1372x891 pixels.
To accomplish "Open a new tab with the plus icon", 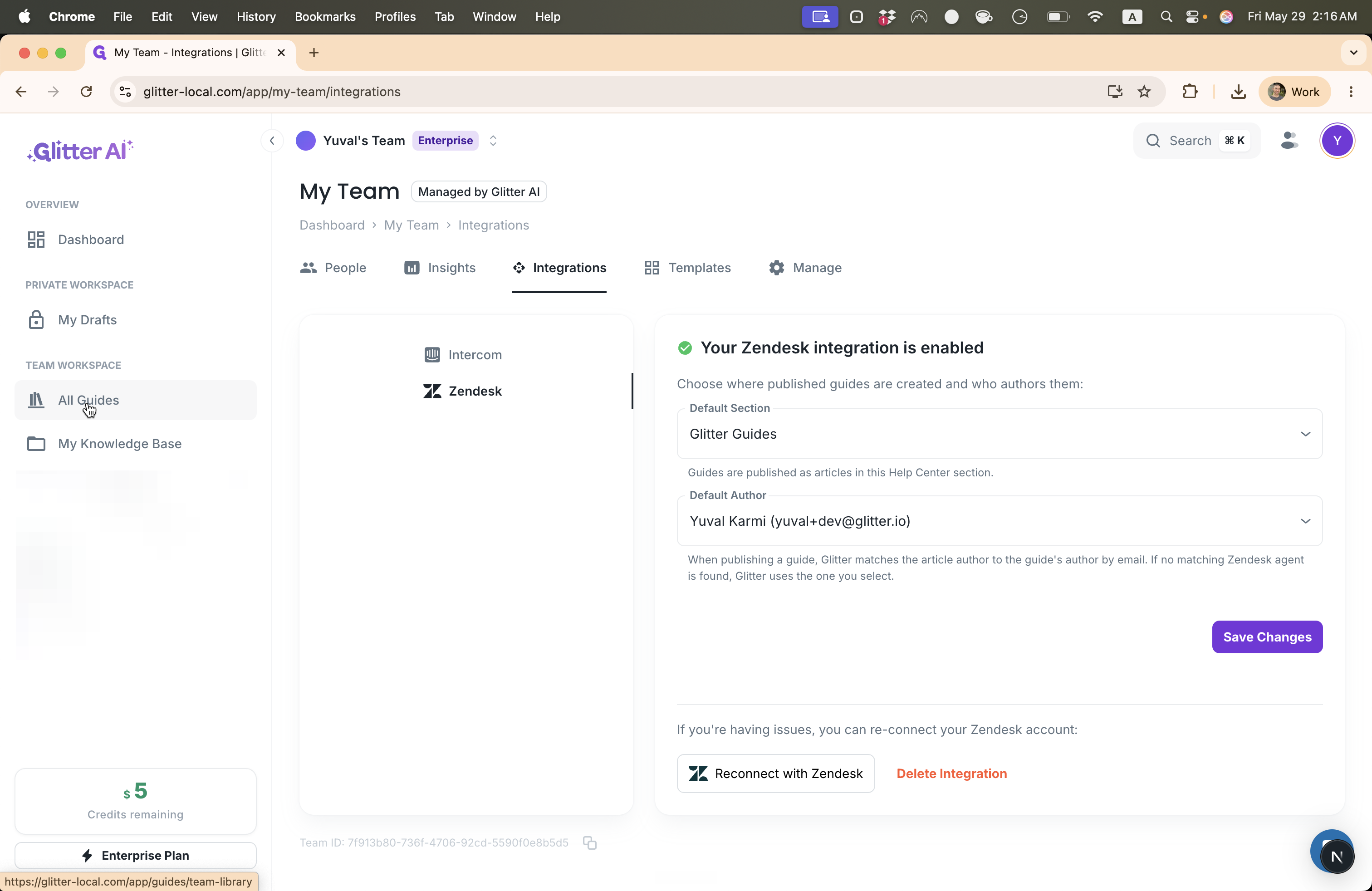I will pos(314,53).
